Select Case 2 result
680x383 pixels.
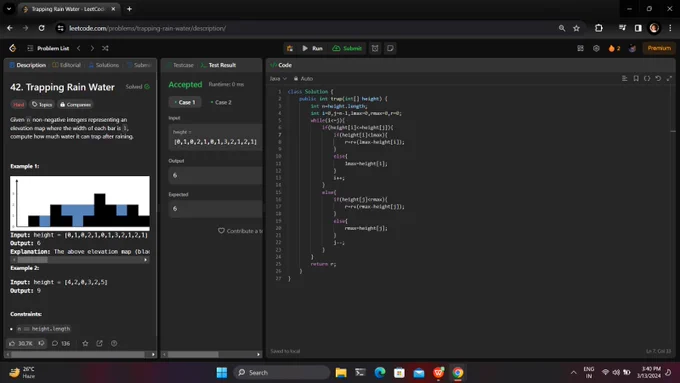(x=221, y=102)
